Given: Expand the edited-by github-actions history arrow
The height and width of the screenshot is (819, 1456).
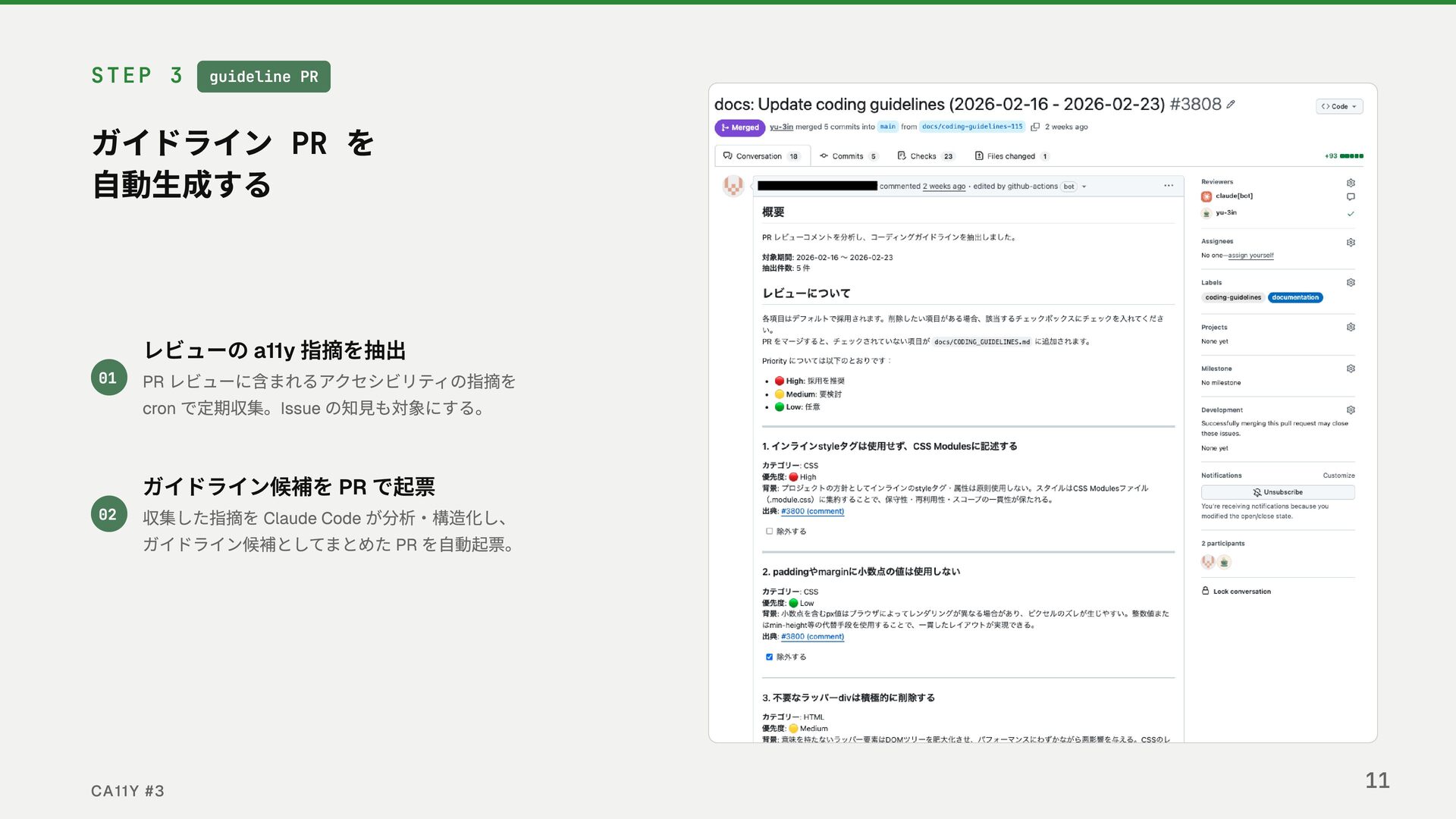Looking at the screenshot, I should [x=1084, y=187].
